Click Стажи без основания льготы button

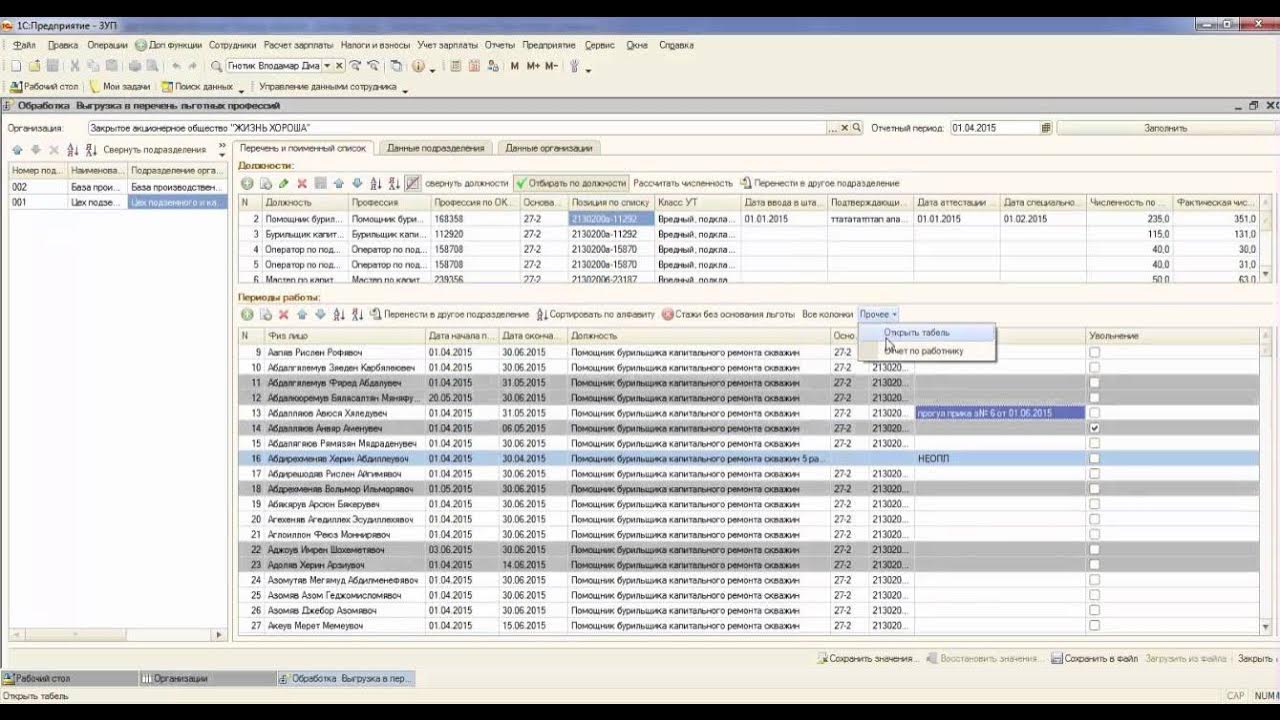pos(727,314)
